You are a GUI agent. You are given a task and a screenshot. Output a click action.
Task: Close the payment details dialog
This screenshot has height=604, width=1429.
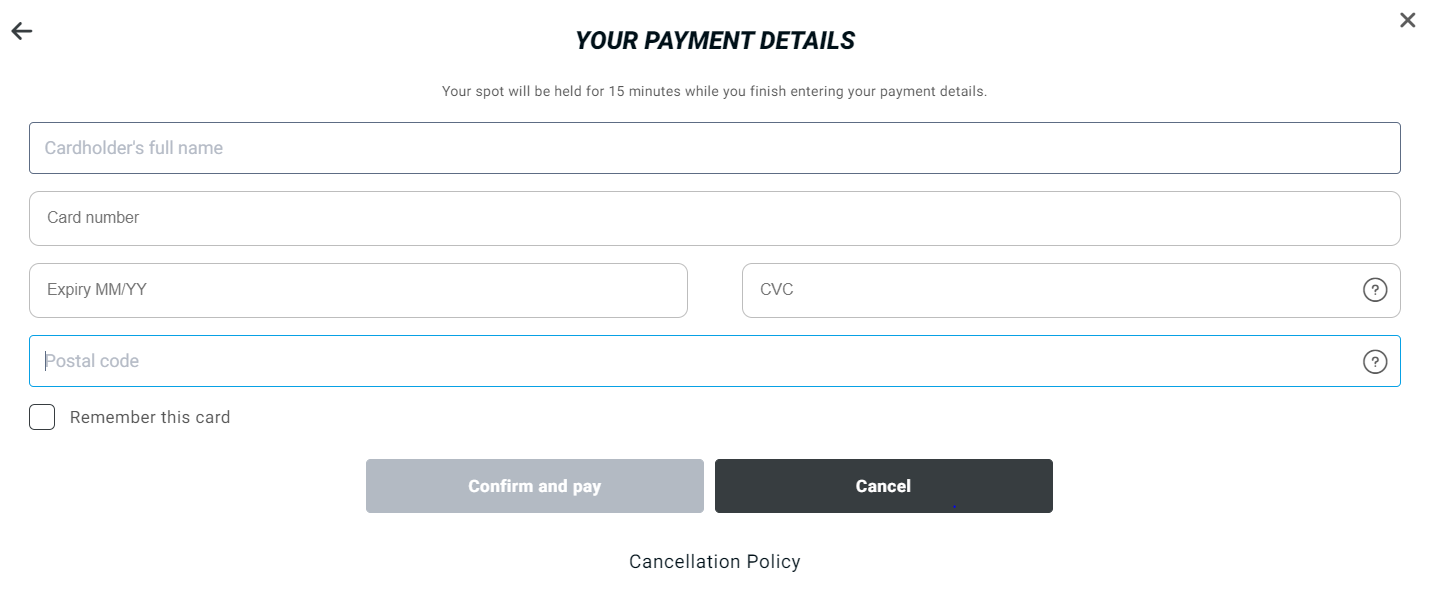pos(1407,20)
